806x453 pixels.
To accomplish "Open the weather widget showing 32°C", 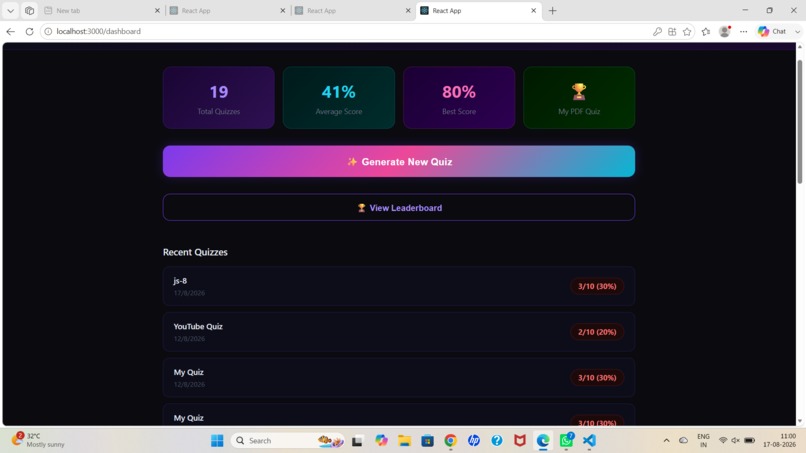I will click(x=39, y=440).
